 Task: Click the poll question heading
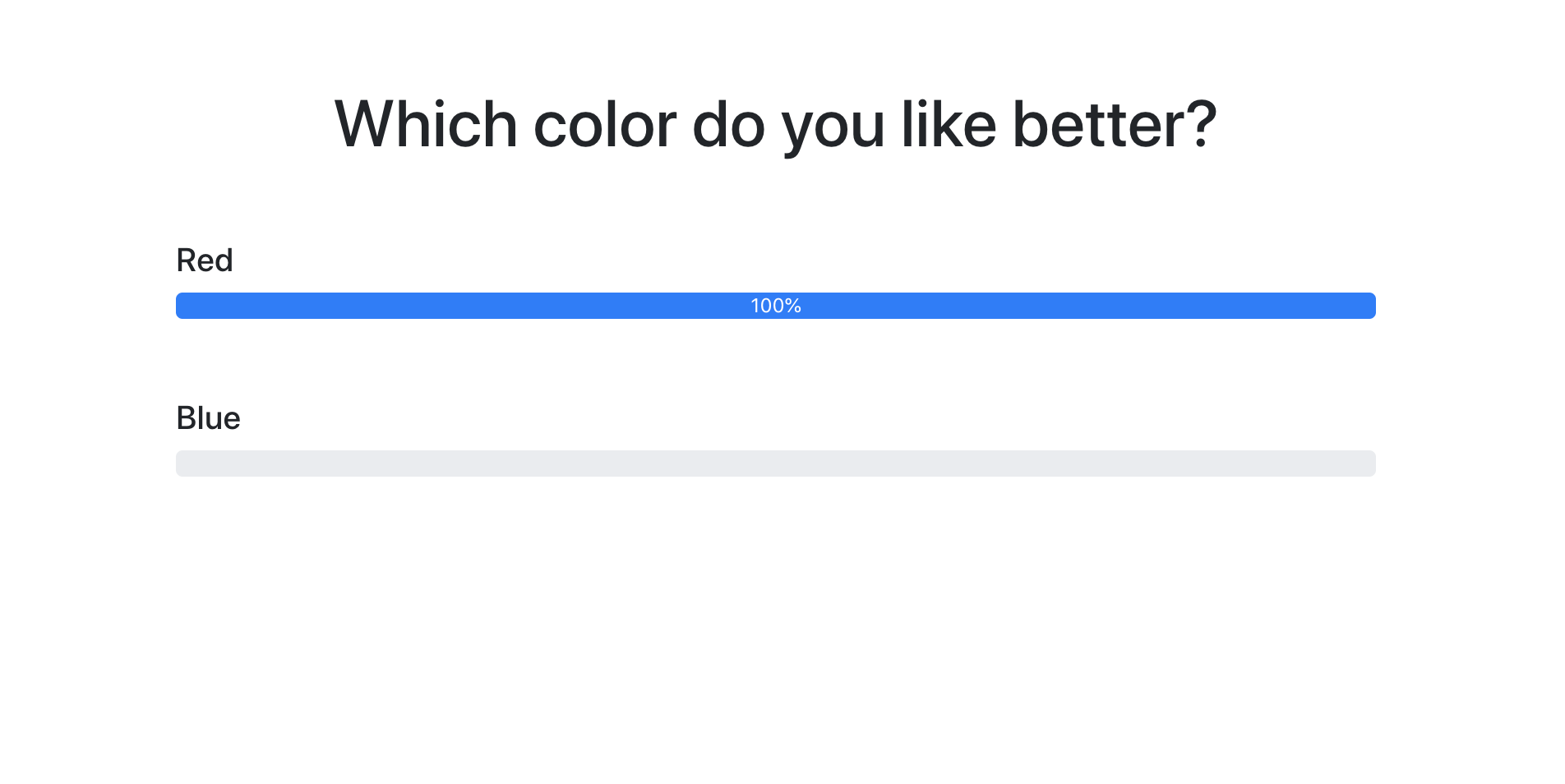pos(775,124)
